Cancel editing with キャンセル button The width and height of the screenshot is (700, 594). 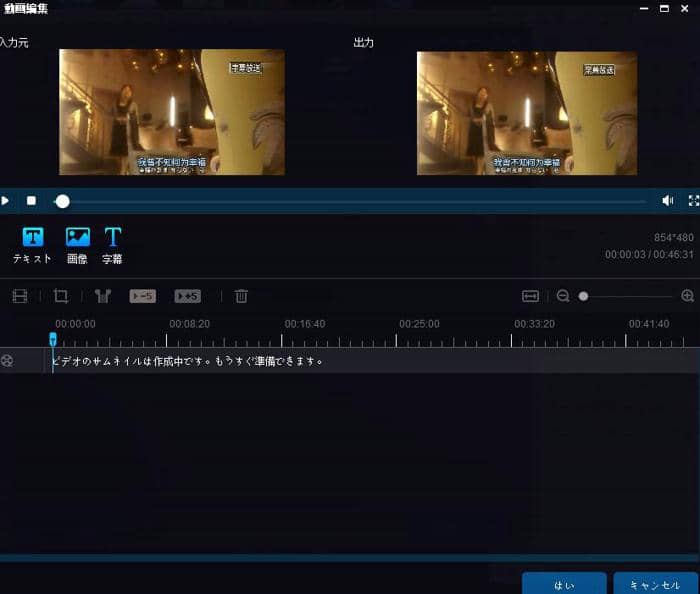click(655, 584)
